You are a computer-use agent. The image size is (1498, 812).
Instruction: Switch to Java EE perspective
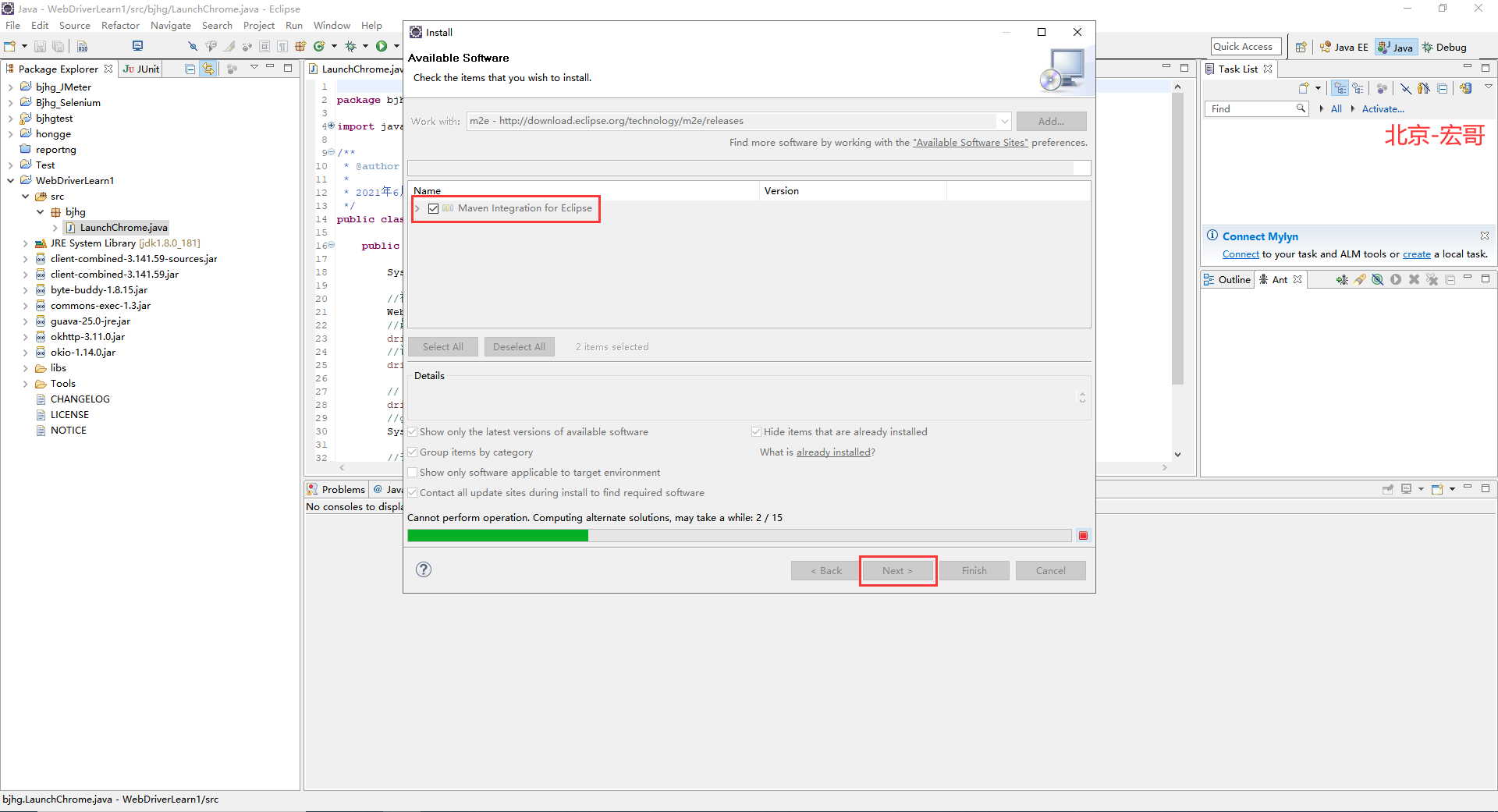[1344, 47]
